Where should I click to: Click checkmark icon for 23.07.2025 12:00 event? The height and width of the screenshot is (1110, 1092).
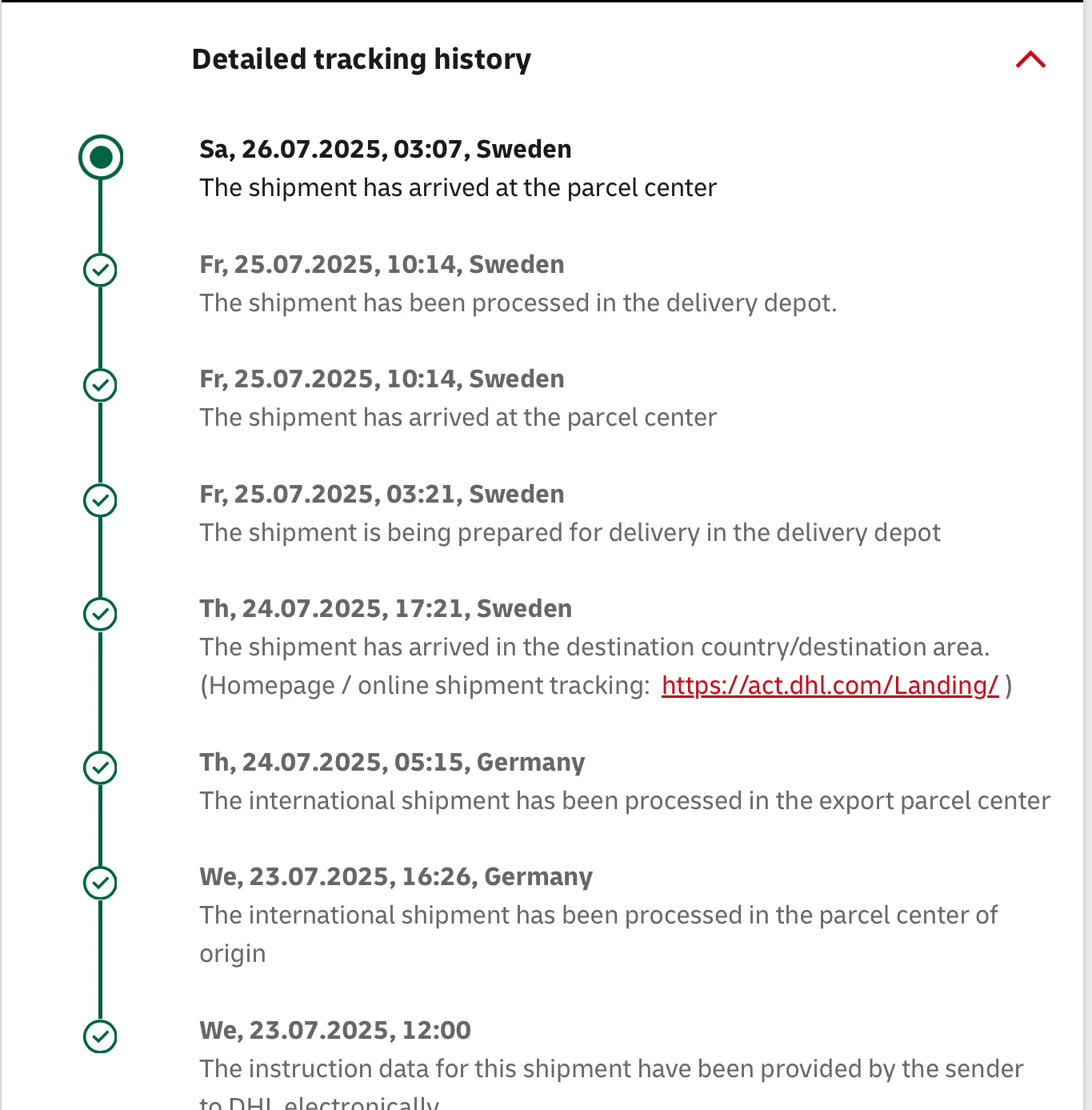click(x=100, y=1036)
